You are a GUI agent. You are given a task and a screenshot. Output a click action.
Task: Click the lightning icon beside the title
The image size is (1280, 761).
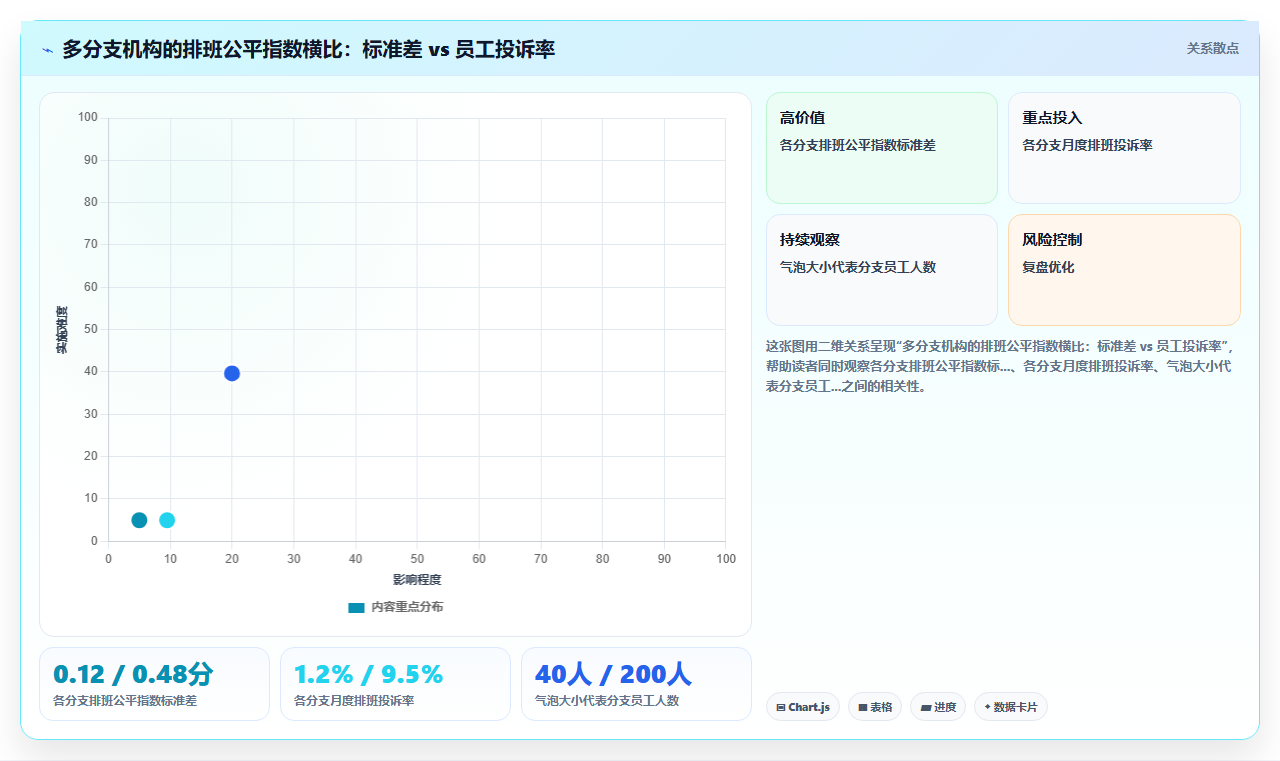[48, 50]
